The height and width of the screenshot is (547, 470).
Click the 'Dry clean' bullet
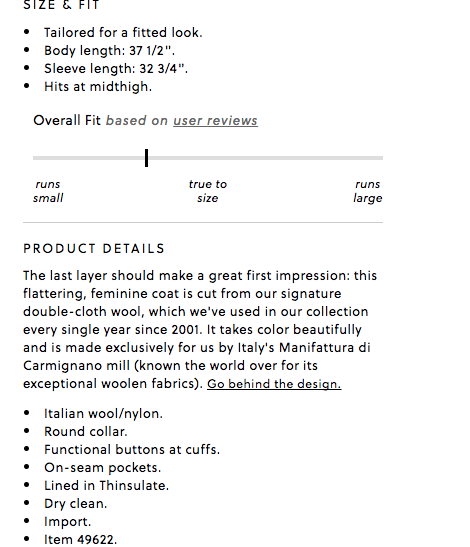pyautogui.click(x=75, y=504)
